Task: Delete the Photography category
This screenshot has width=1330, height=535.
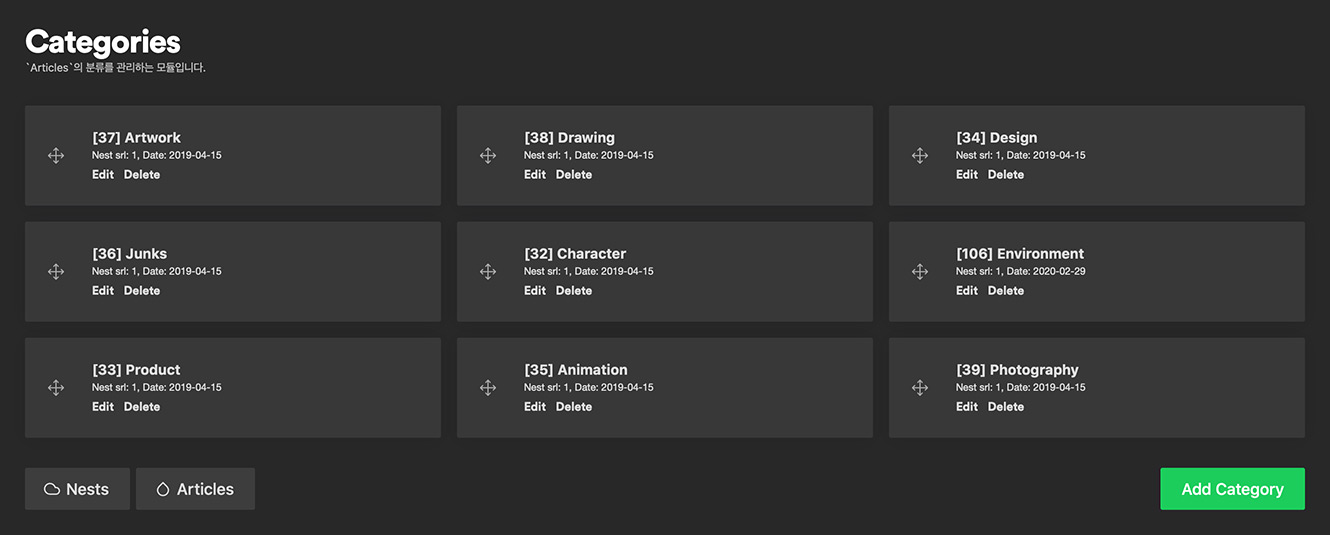Action: [x=1006, y=407]
